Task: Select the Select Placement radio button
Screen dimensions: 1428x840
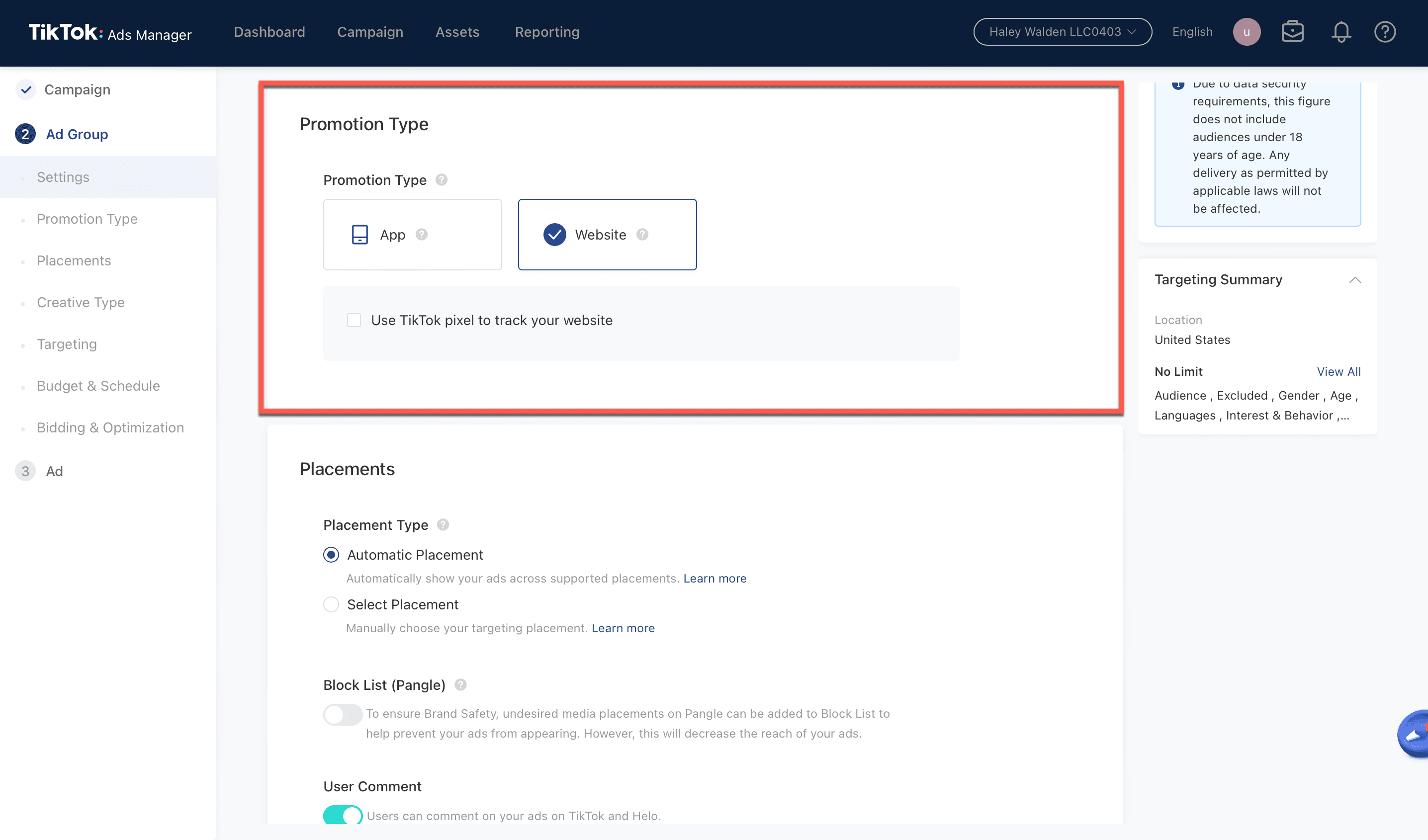Action: pyautogui.click(x=332, y=604)
